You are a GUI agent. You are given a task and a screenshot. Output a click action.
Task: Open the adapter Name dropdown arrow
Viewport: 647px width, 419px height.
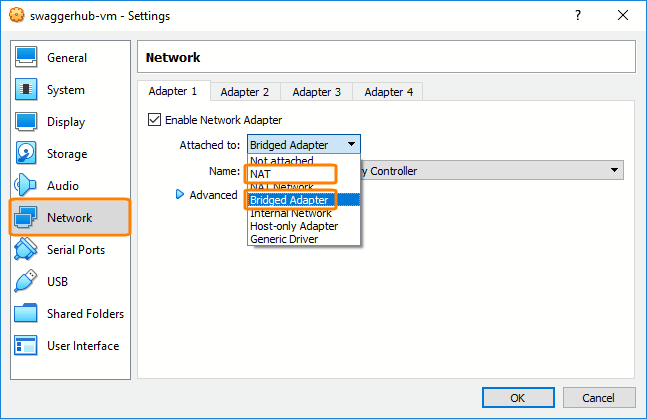tap(615, 171)
